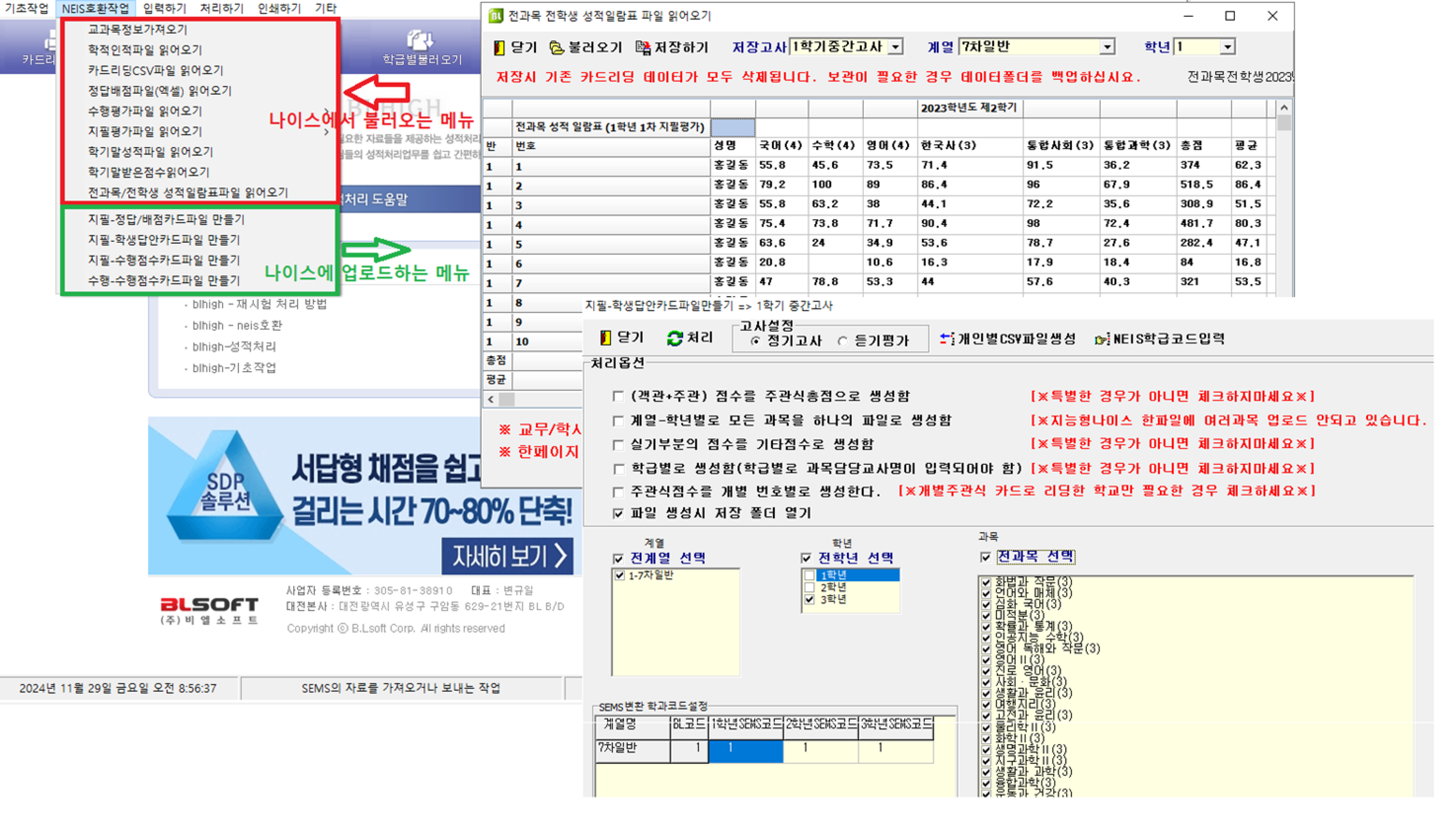Click the 저장하기 save icon
This screenshot has height=835, width=1456.
(643, 48)
